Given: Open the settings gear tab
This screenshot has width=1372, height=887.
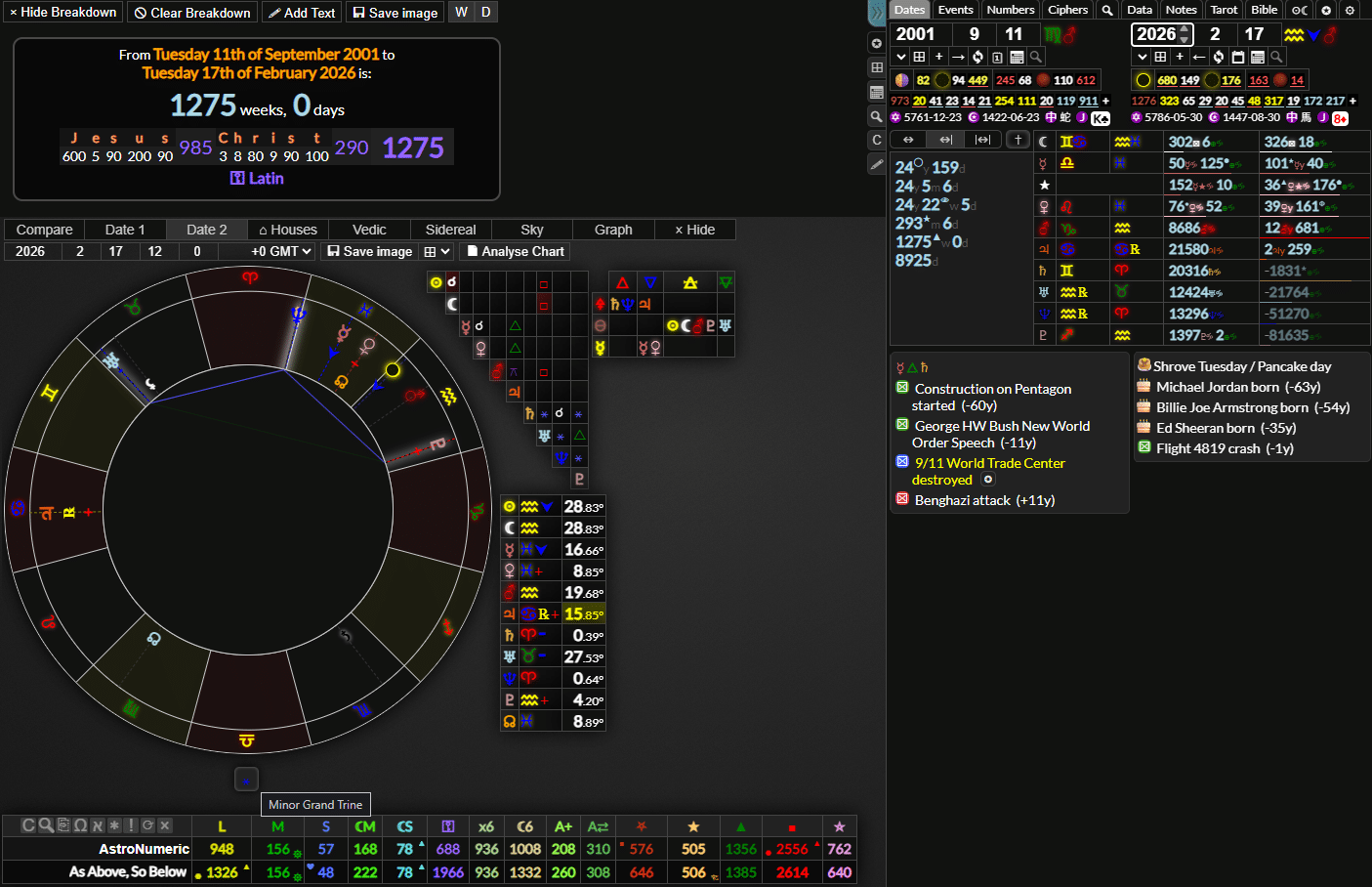Looking at the screenshot, I should (x=1350, y=10).
